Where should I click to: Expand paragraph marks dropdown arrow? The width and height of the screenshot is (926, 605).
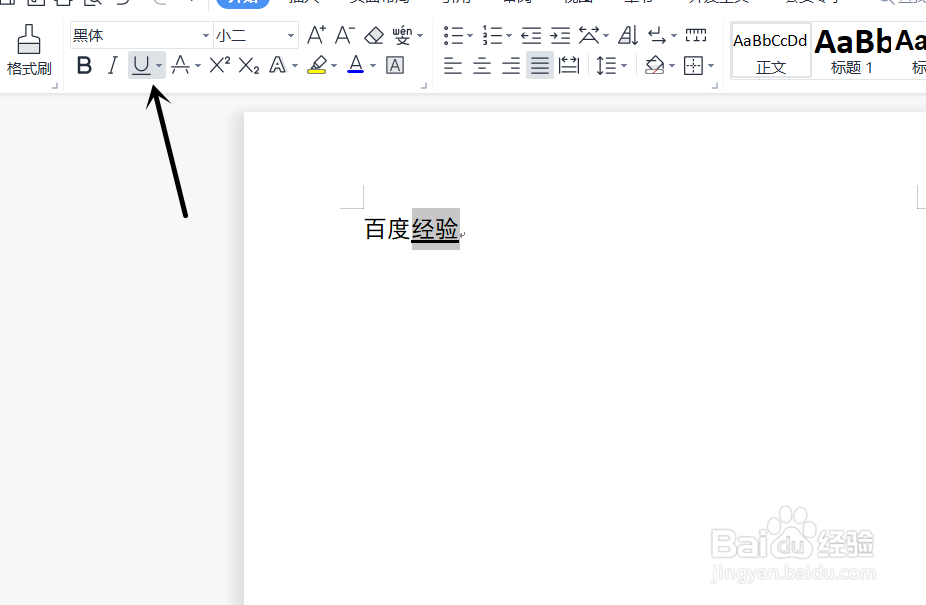(674, 36)
